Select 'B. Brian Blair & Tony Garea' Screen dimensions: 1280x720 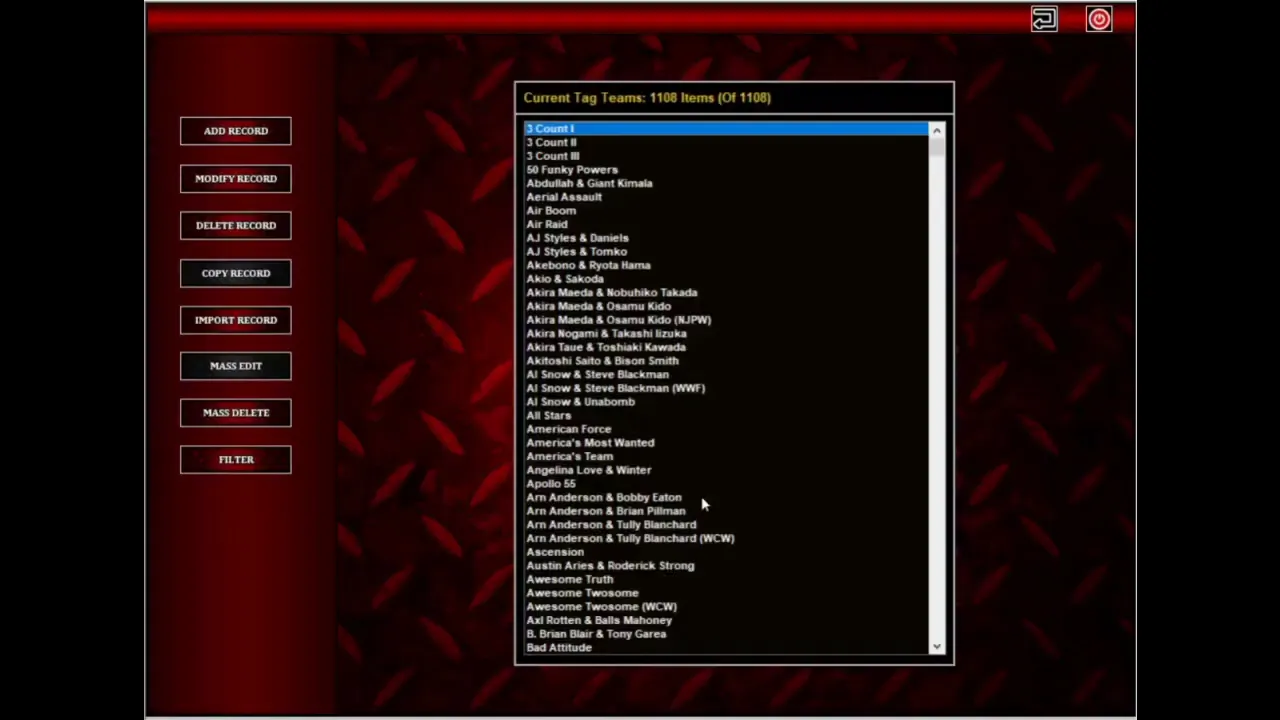(x=727, y=634)
